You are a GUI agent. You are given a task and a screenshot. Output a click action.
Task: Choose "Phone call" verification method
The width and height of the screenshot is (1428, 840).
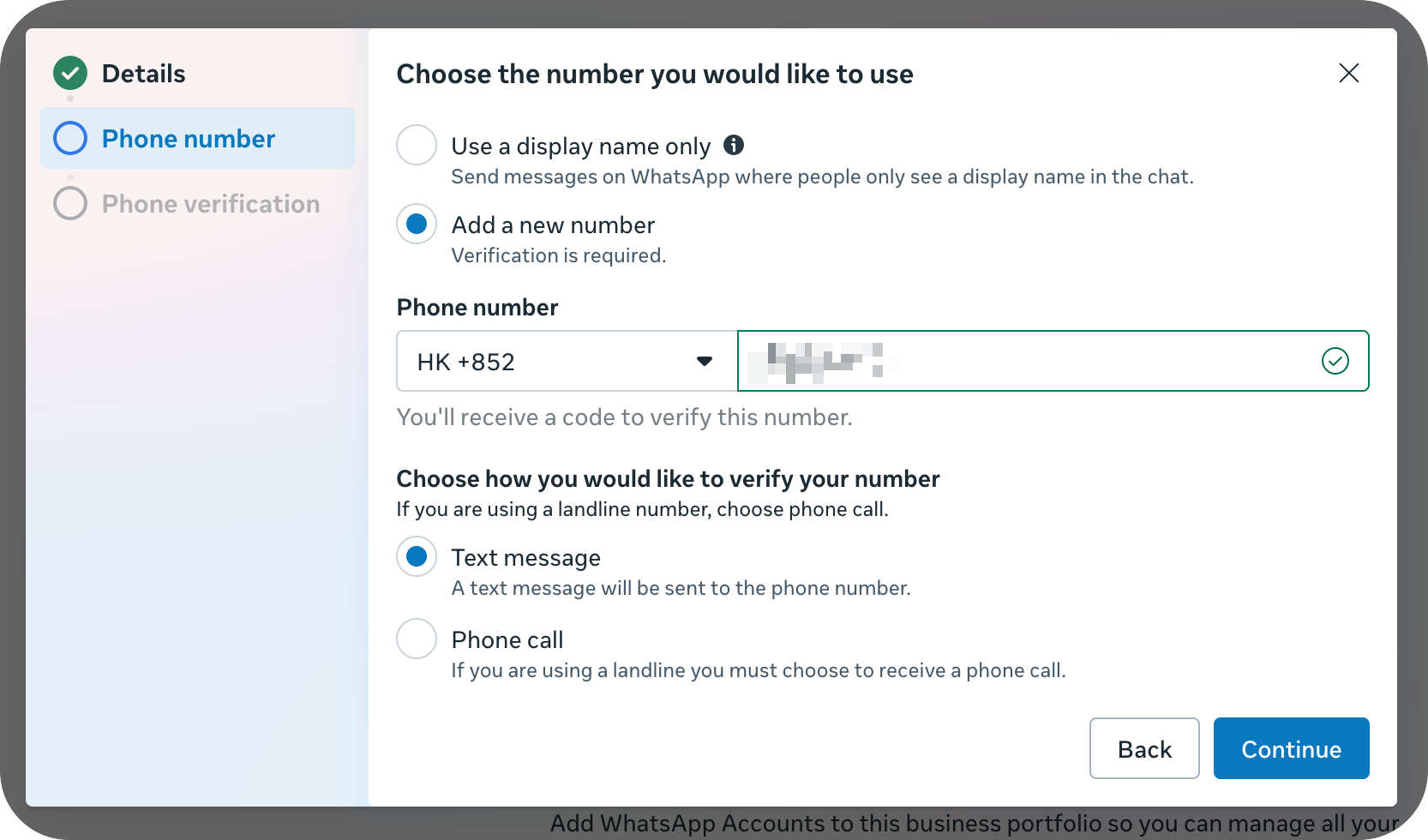[416, 639]
